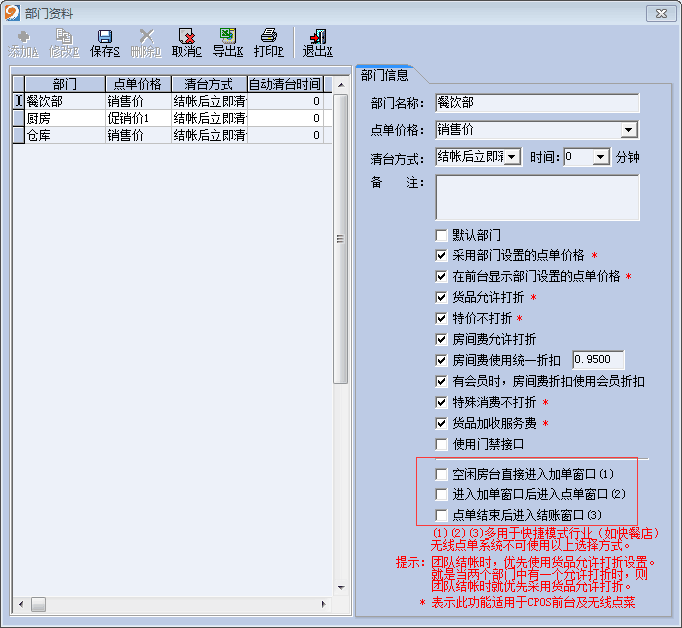Viewport: 682px width, 628px height.
Task: Uncheck 货品允许打折 checkbox
Action: 442,297
